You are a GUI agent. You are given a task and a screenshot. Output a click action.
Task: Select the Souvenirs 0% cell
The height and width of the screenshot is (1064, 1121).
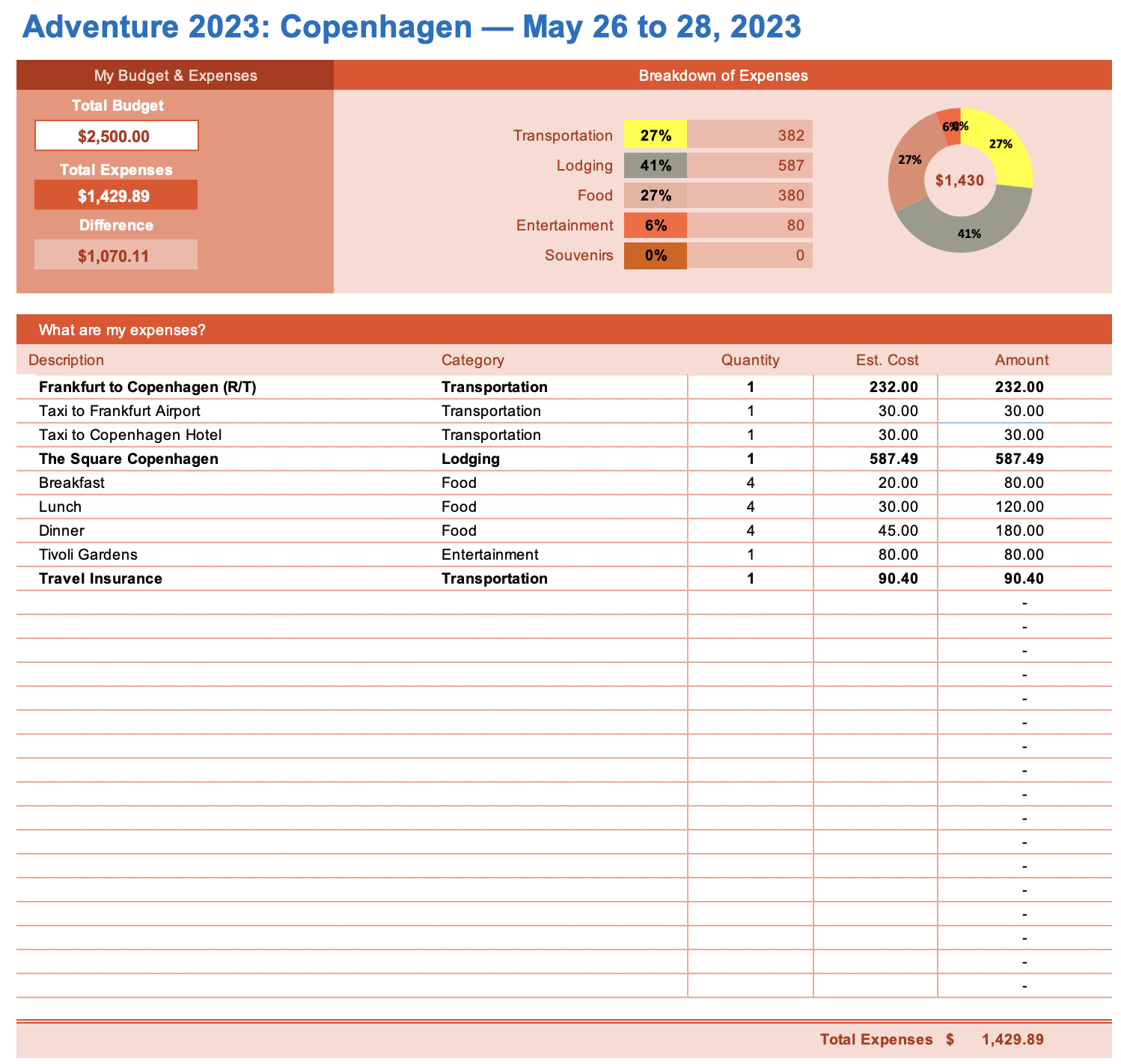tap(655, 255)
